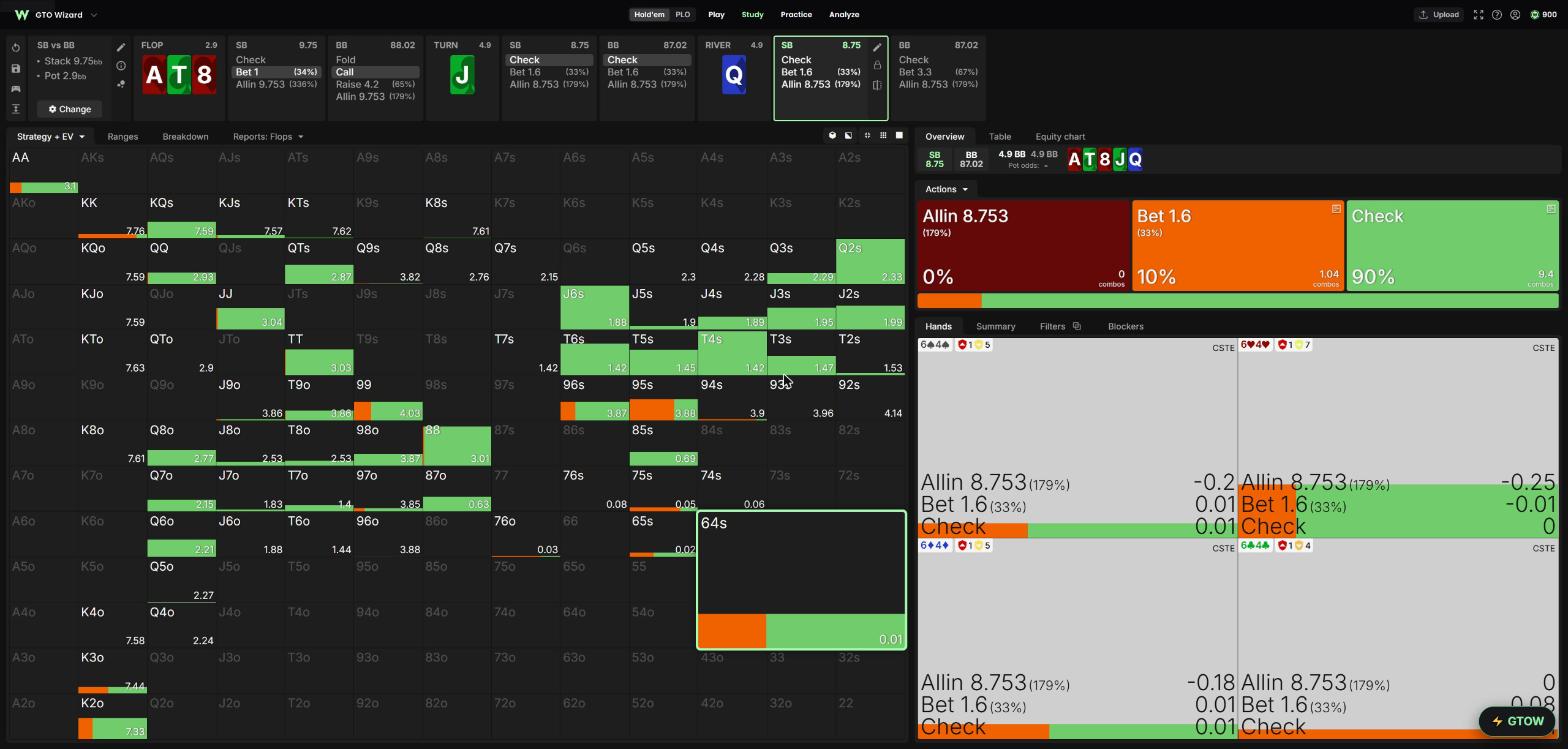Select Raise 4.2 action in BB flop panel
Screen dimensions: 1568x749
(x=375, y=85)
